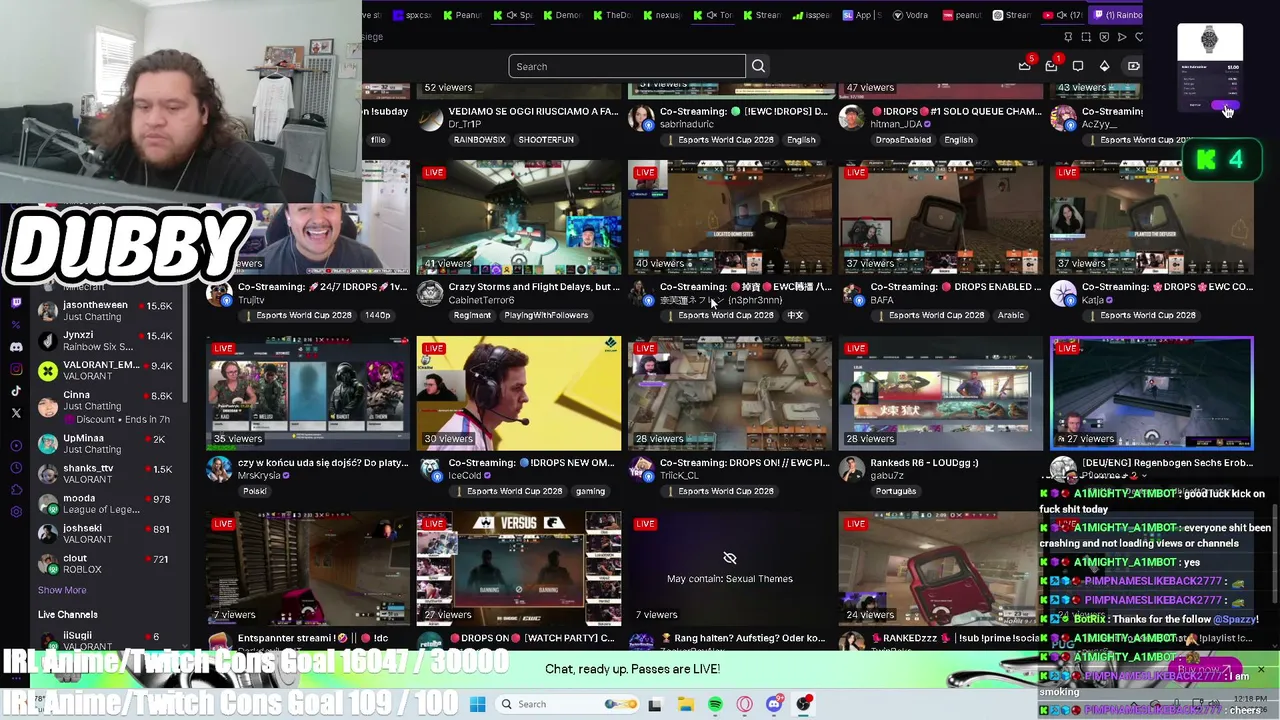Click the Get Bits diamond icon
1280x720 pixels.
click(x=1104, y=66)
